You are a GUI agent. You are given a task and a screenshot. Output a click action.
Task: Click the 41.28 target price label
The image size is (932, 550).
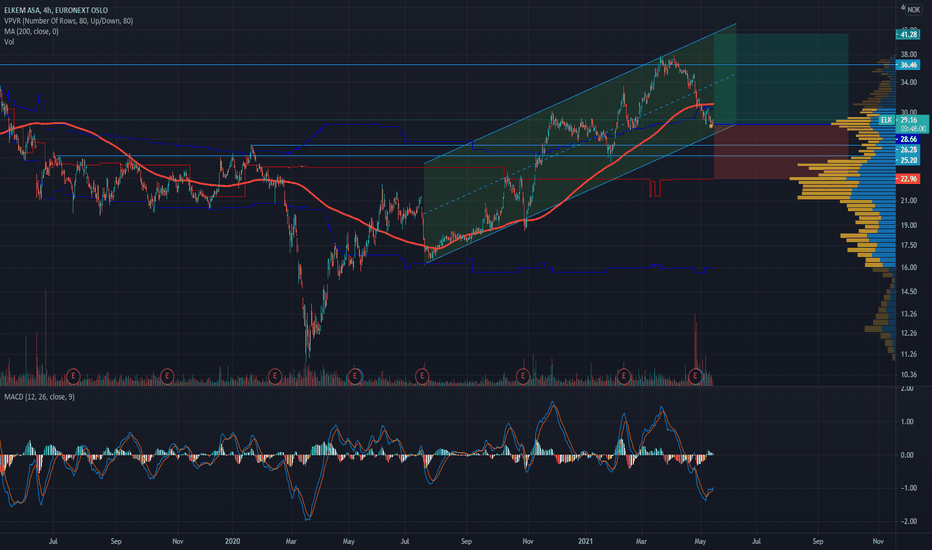point(908,34)
